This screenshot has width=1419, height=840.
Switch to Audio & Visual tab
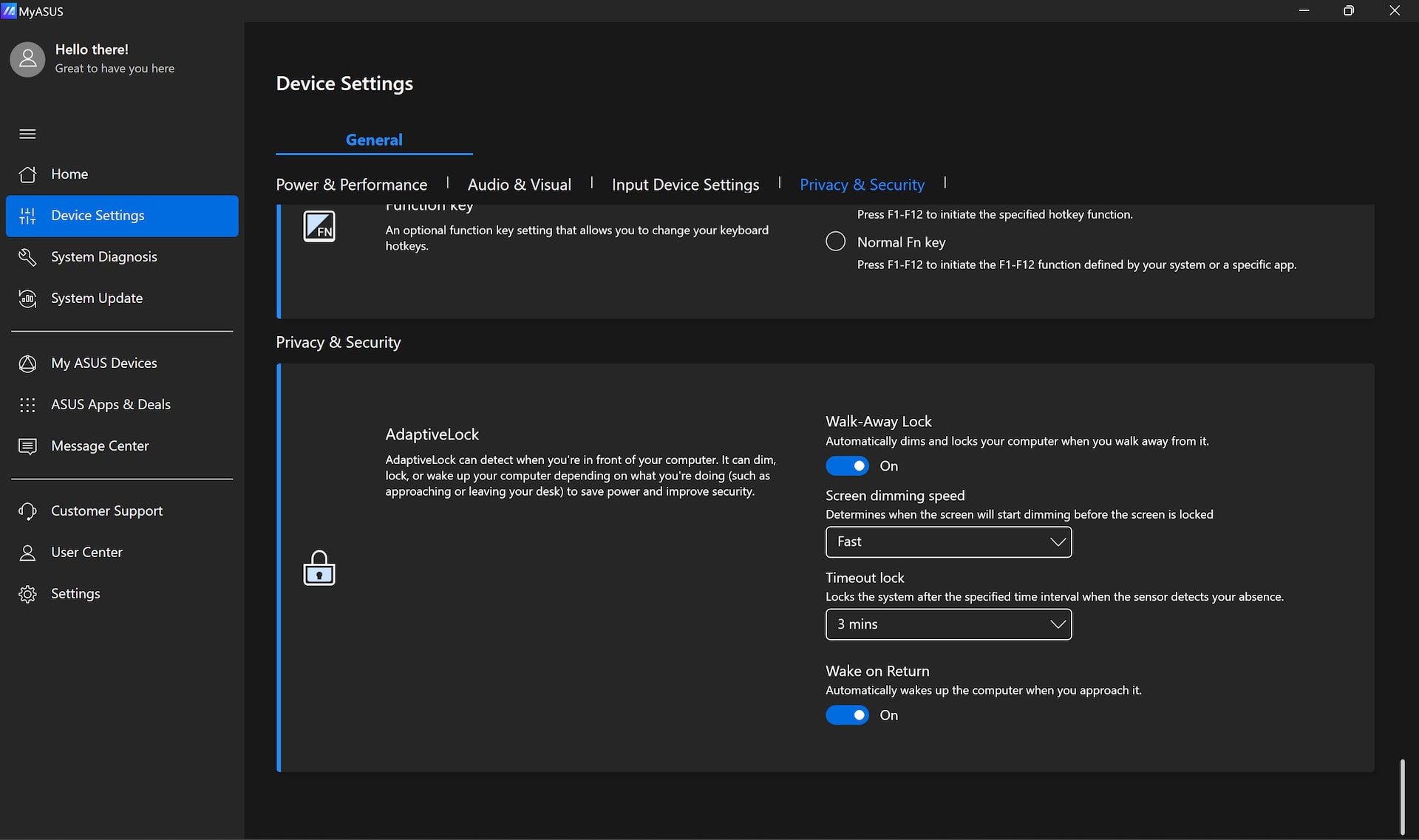(519, 184)
